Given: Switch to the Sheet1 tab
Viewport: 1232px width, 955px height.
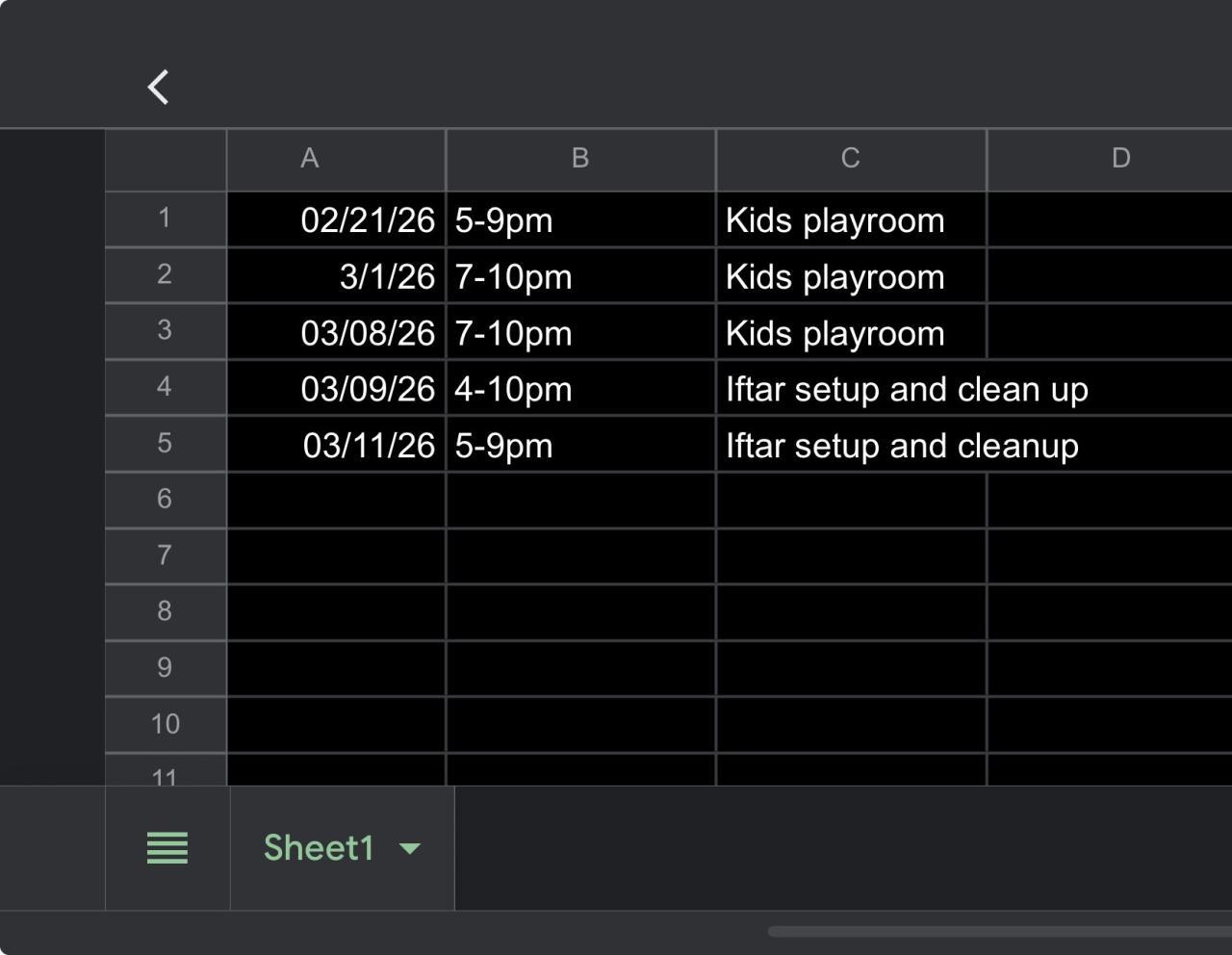Looking at the screenshot, I should (319, 848).
